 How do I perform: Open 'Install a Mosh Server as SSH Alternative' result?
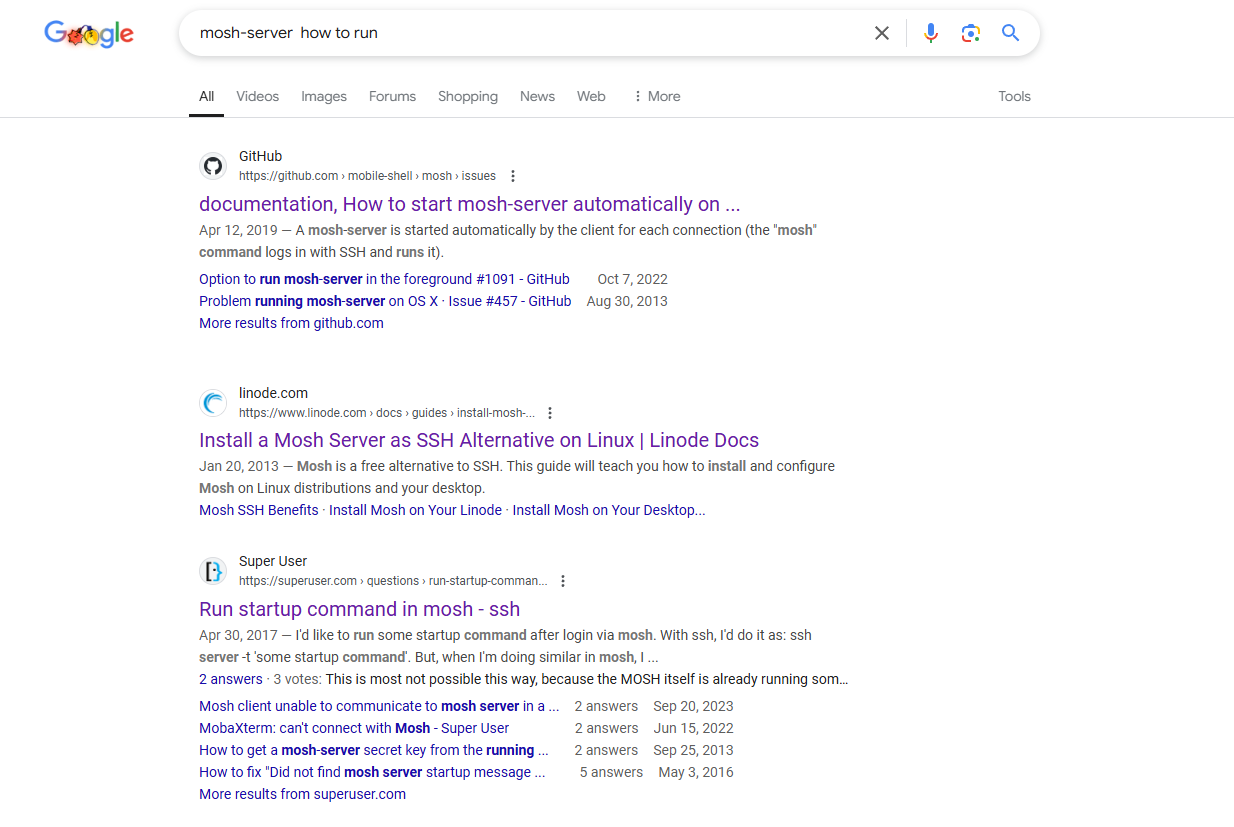[x=479, y=440]
